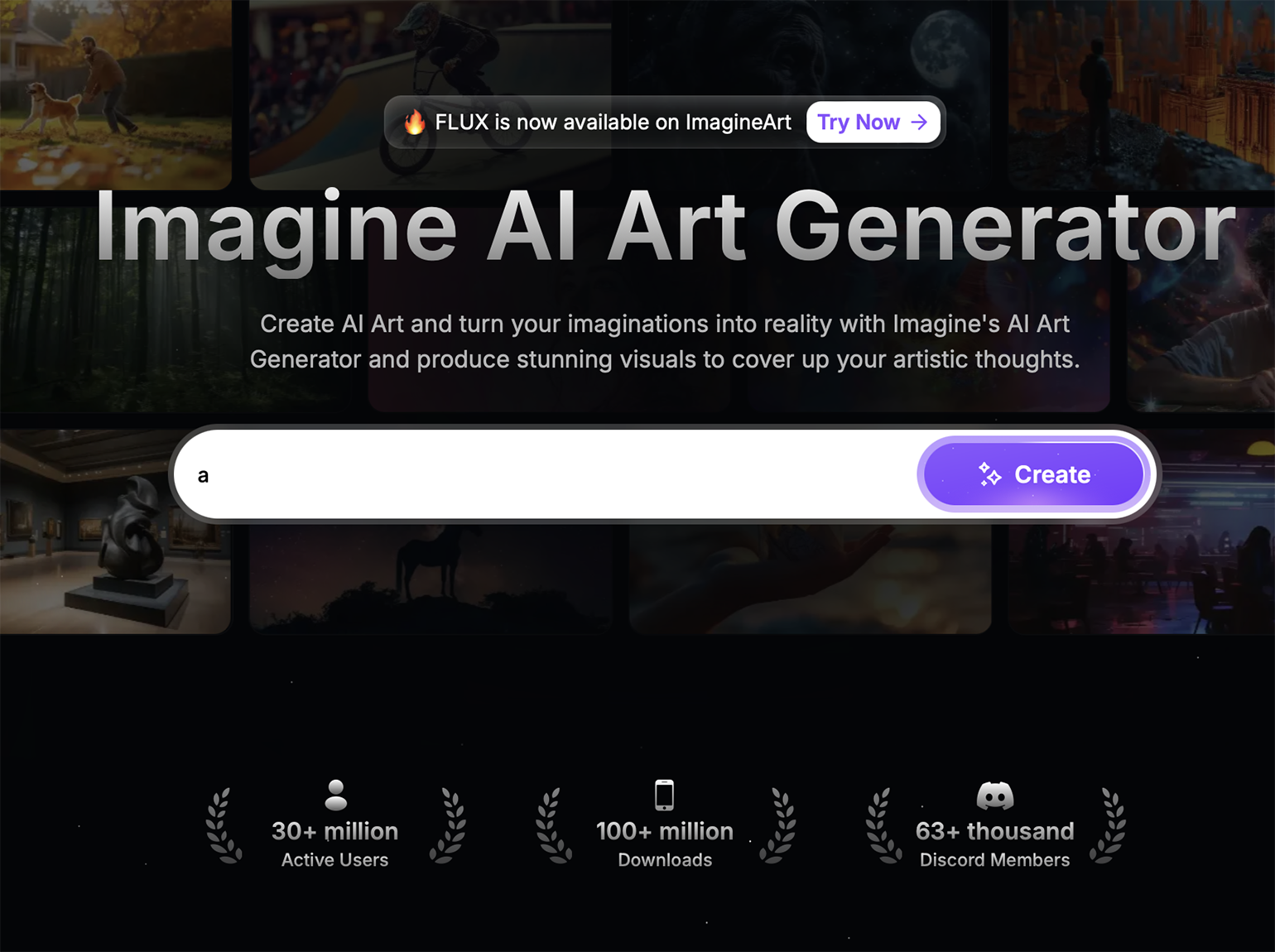Viewport: 1275px width, 952px height.
Task: Click the Discord logo icon
Action: tap(995, 796)
